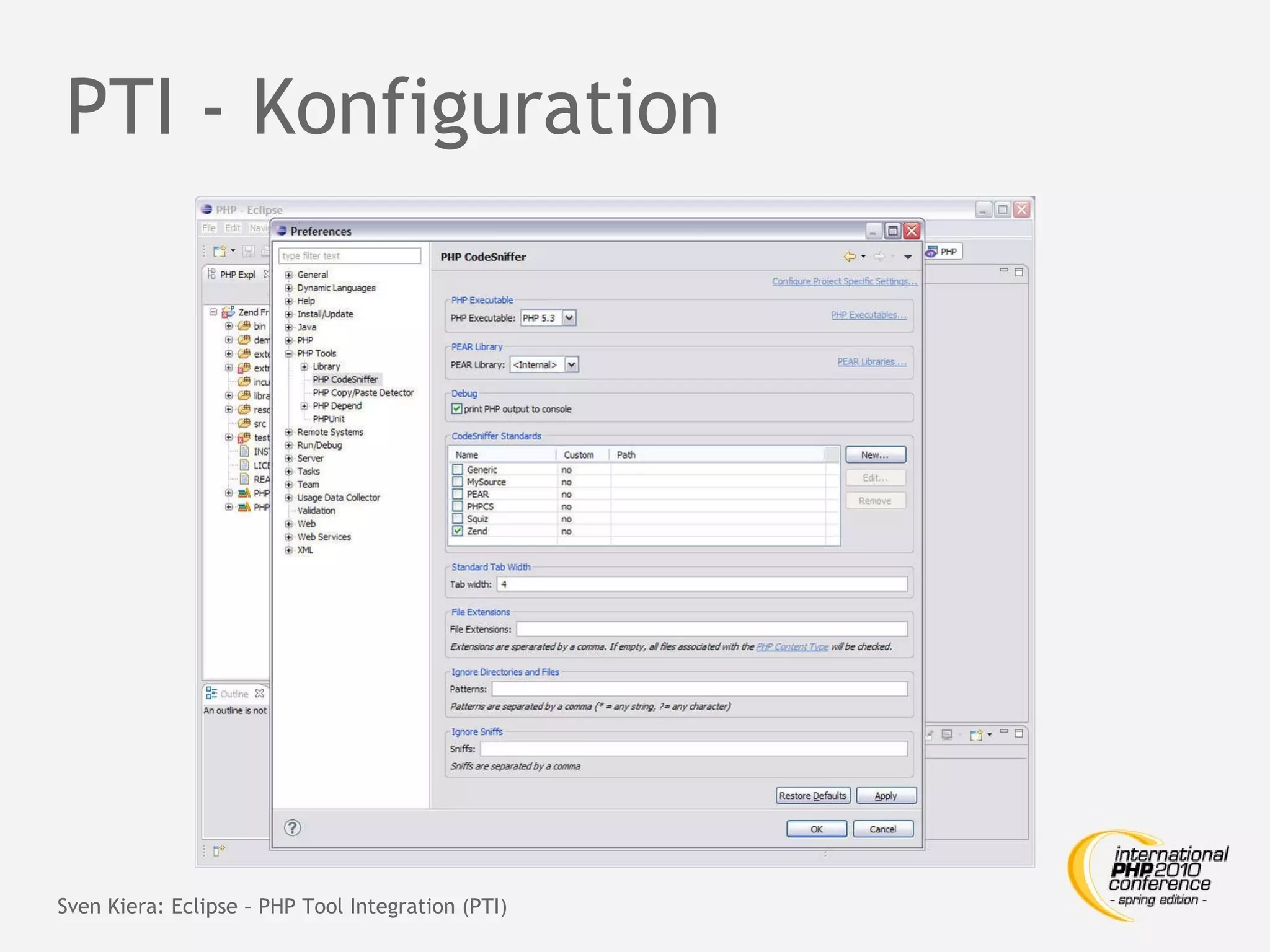Viewport: 1270px width, 952px height.
Task: Maximize the Eclipse editor area view
Action: [1019, 271]
